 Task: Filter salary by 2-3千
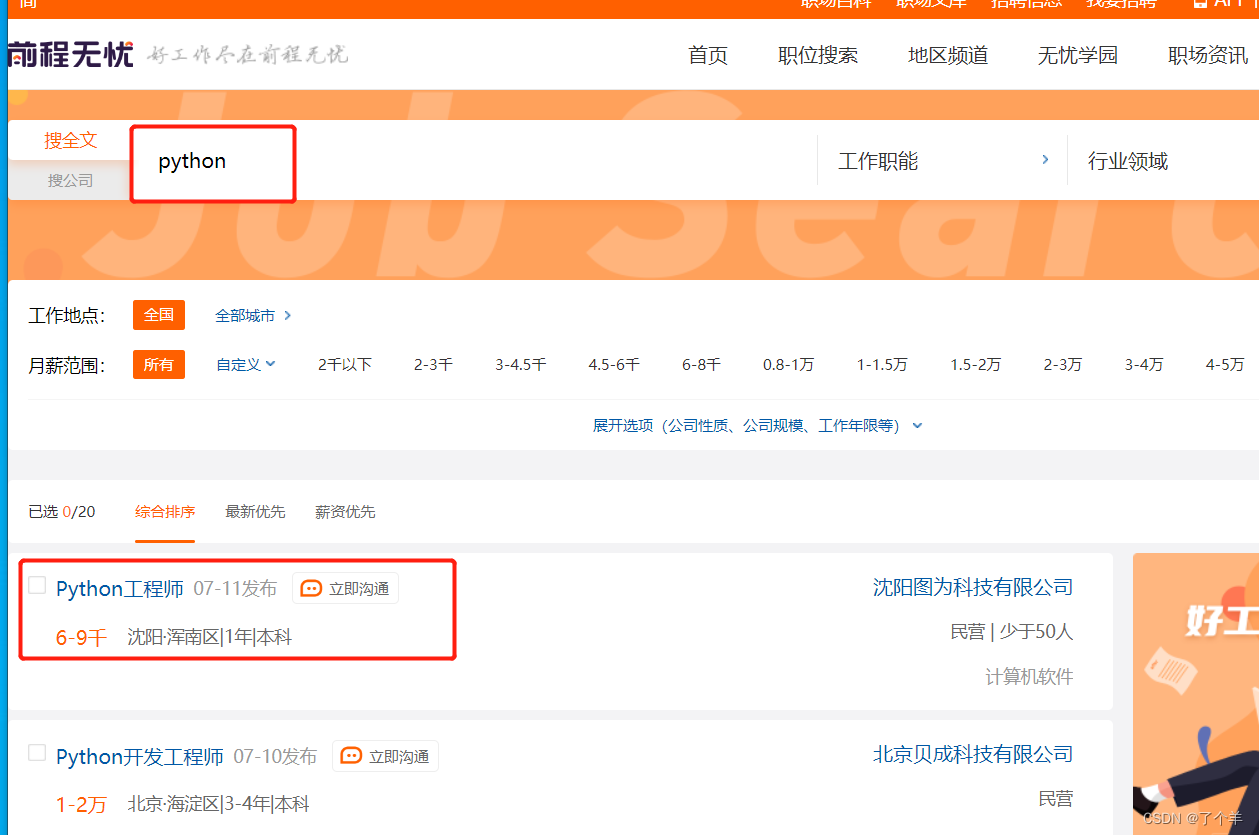click(x=433, y=365)
